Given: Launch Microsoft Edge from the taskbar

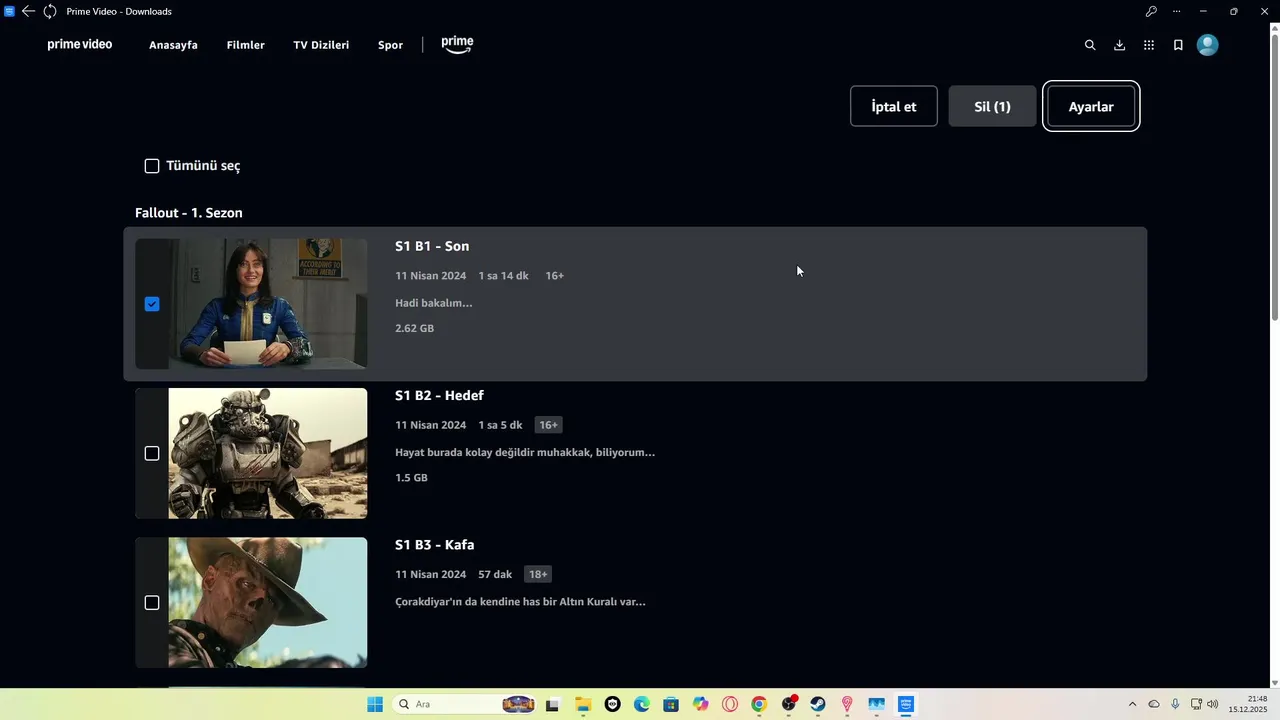Looking at the screenshot, I should [x=642, y=704].
